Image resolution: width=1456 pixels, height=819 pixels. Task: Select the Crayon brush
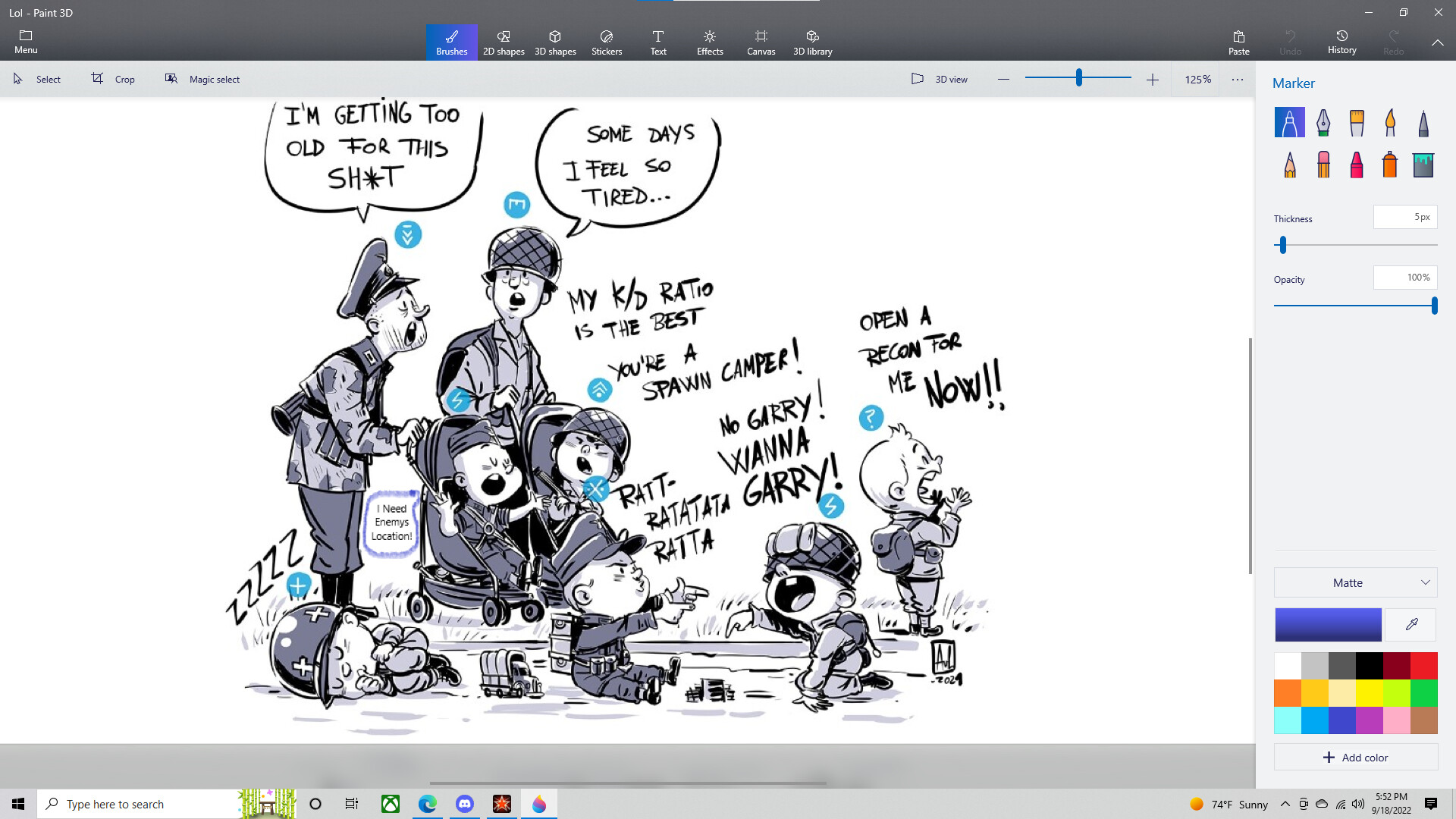[1357, 165]
